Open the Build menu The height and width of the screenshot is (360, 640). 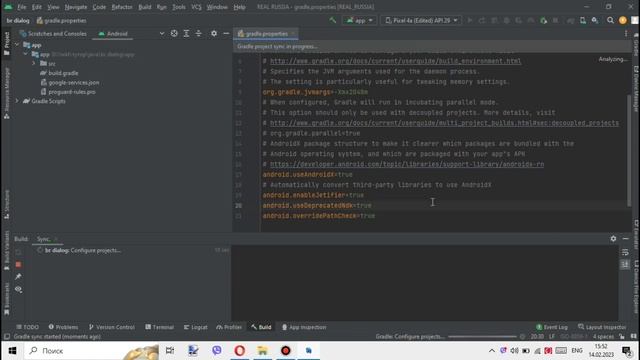(x=144, y=7)
